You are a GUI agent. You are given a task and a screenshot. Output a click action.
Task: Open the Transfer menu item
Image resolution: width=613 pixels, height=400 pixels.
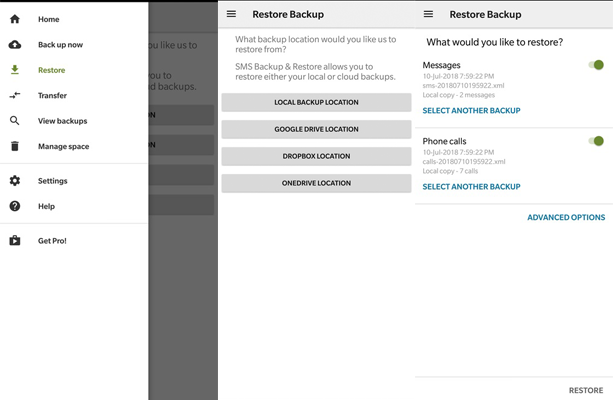(53, 96)
